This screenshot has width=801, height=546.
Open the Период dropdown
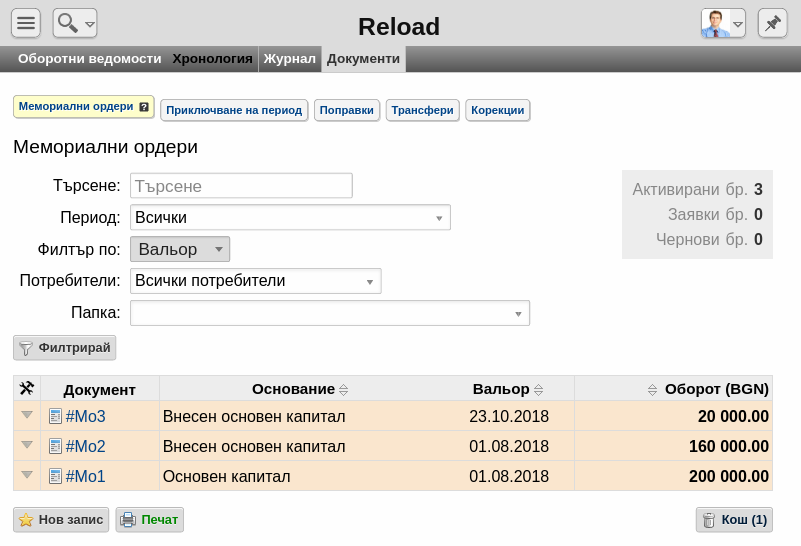(290, 218)
